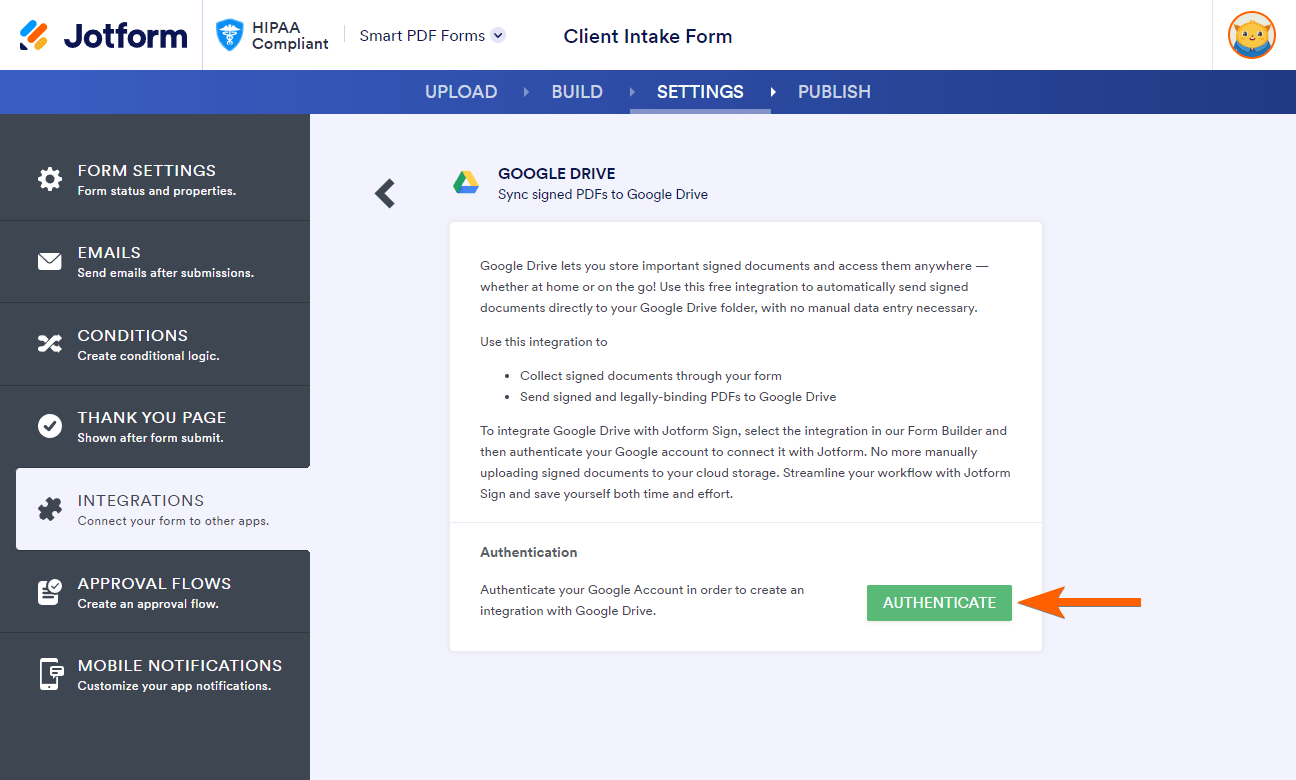Switch to the Build tab
The height and width of the screenshot is (780, 1296).
(577, 92)
